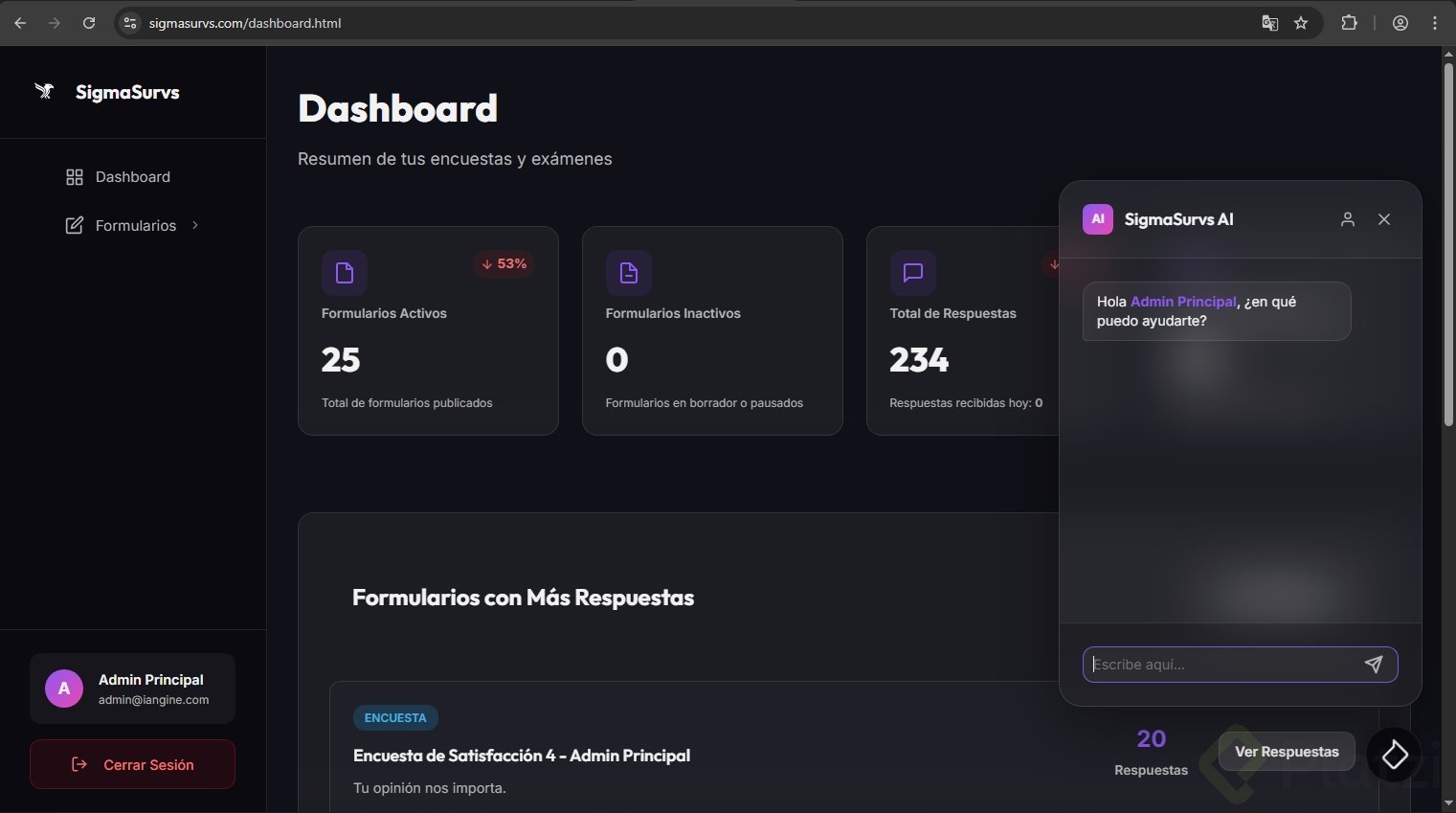The image size is (1456, 813).
Task: Go to Dashboard in the sidebar
Action: click(x=133, y=177)
